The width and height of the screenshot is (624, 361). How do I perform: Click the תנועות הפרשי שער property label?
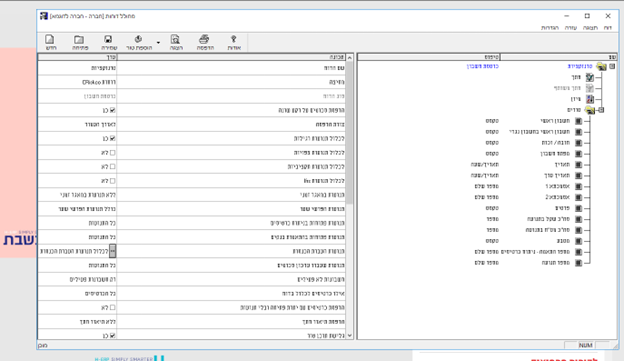[x=322, y=209]
